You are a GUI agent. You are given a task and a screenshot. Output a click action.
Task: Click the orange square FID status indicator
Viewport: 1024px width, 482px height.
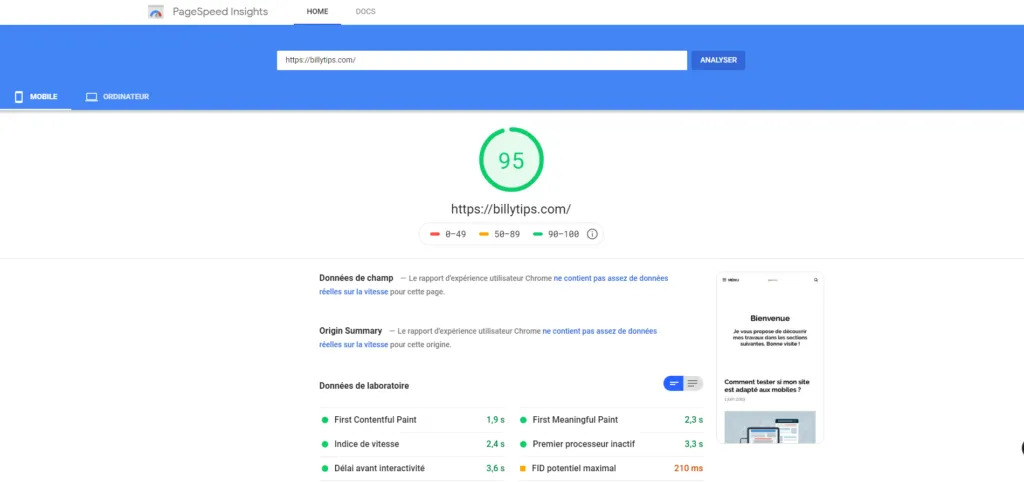[x=523, y=468]
